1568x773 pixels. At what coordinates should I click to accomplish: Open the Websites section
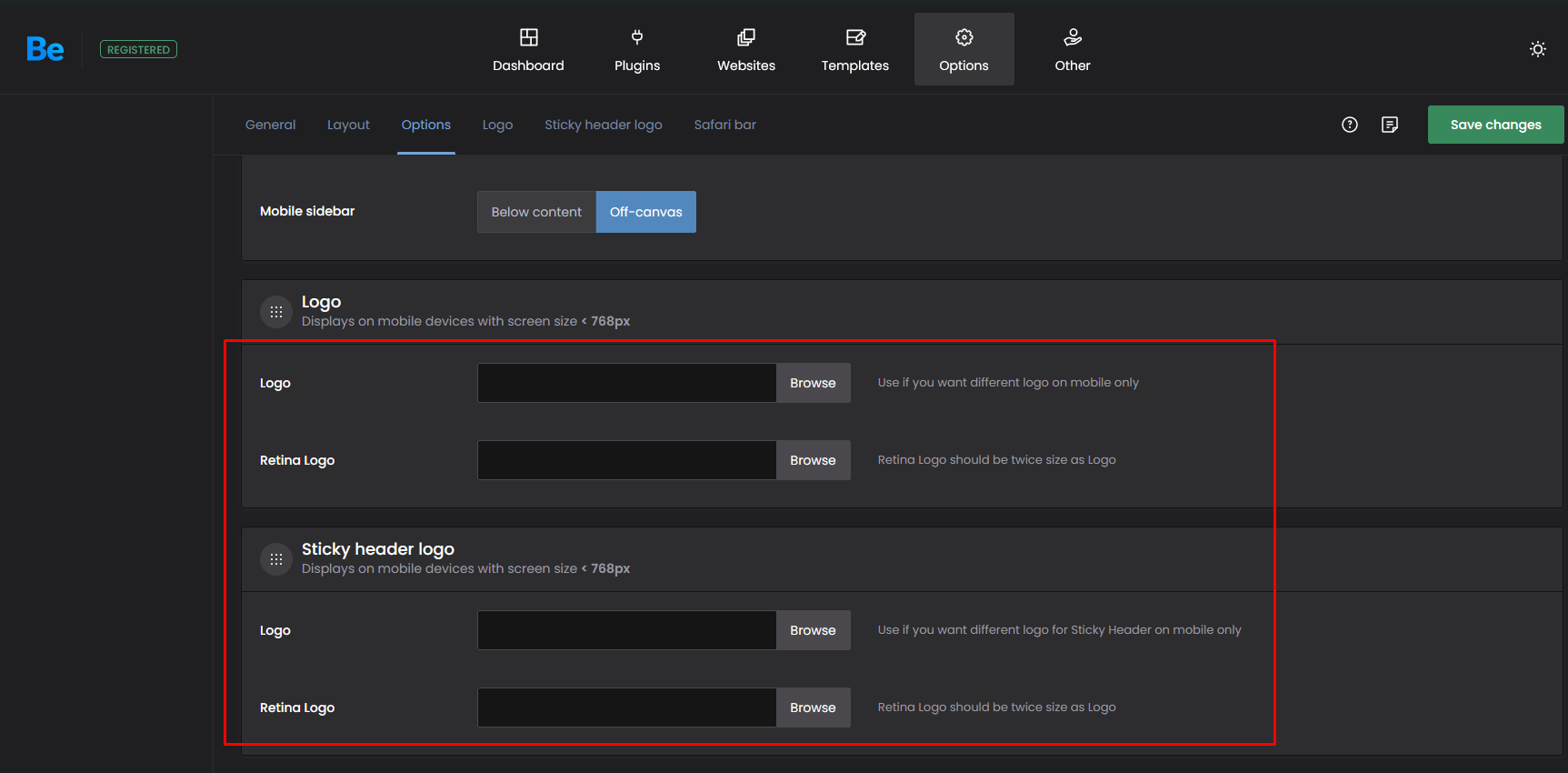pyautogui.click(x=746, y=49)
